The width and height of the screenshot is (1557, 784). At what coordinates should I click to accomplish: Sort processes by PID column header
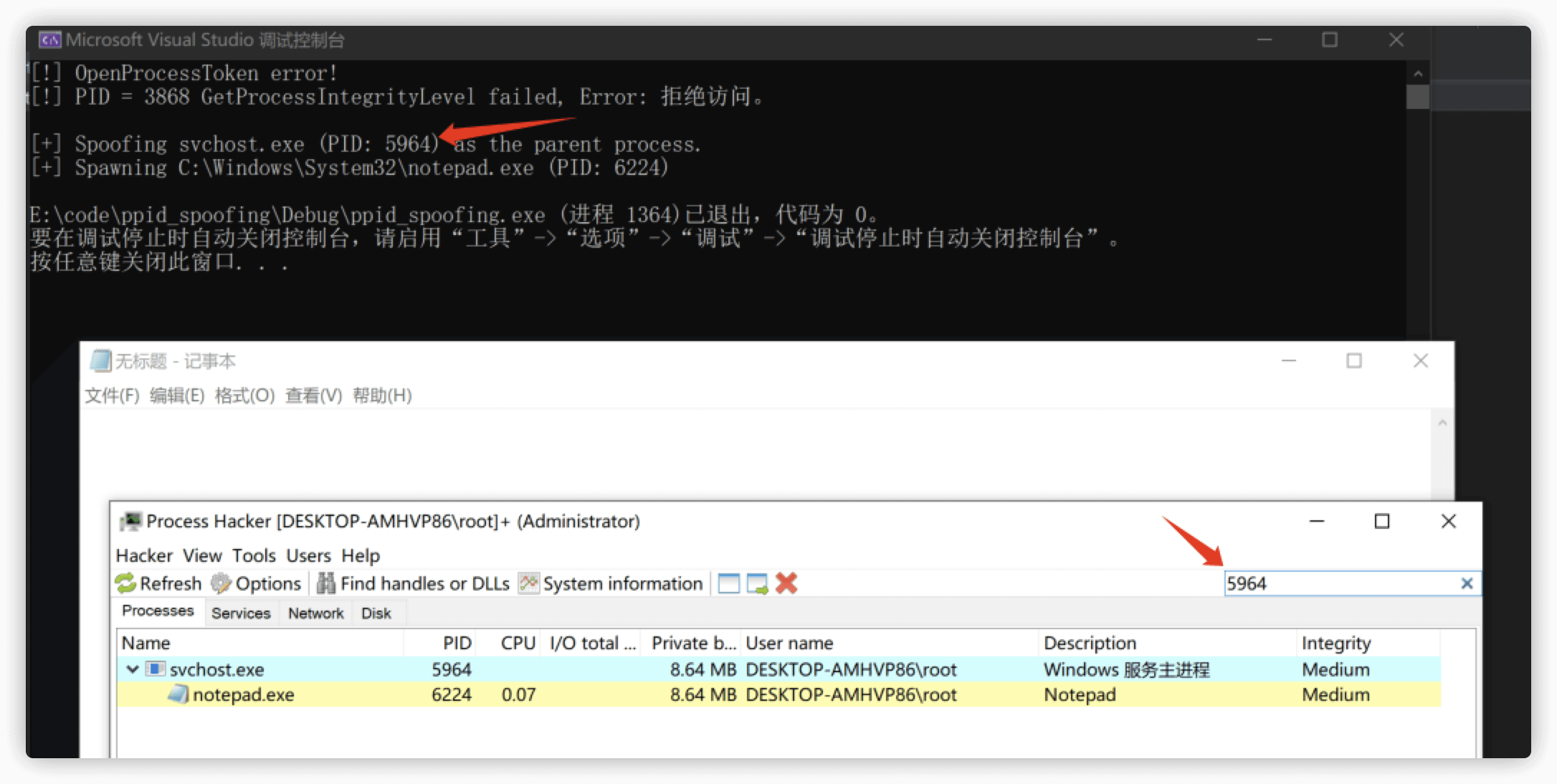[457, 643]
